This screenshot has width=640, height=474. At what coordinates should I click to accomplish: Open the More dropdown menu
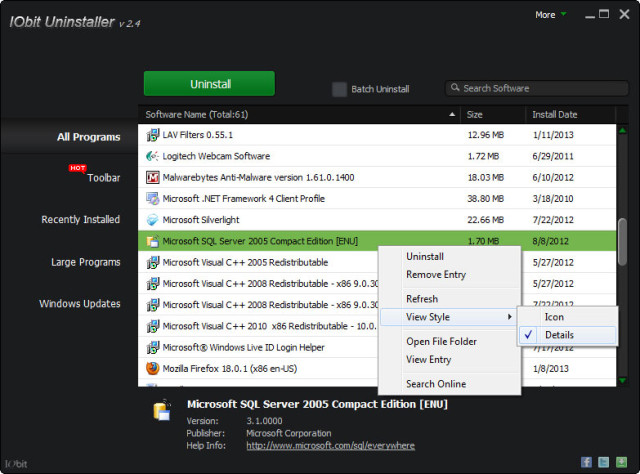tap(550, 15)
